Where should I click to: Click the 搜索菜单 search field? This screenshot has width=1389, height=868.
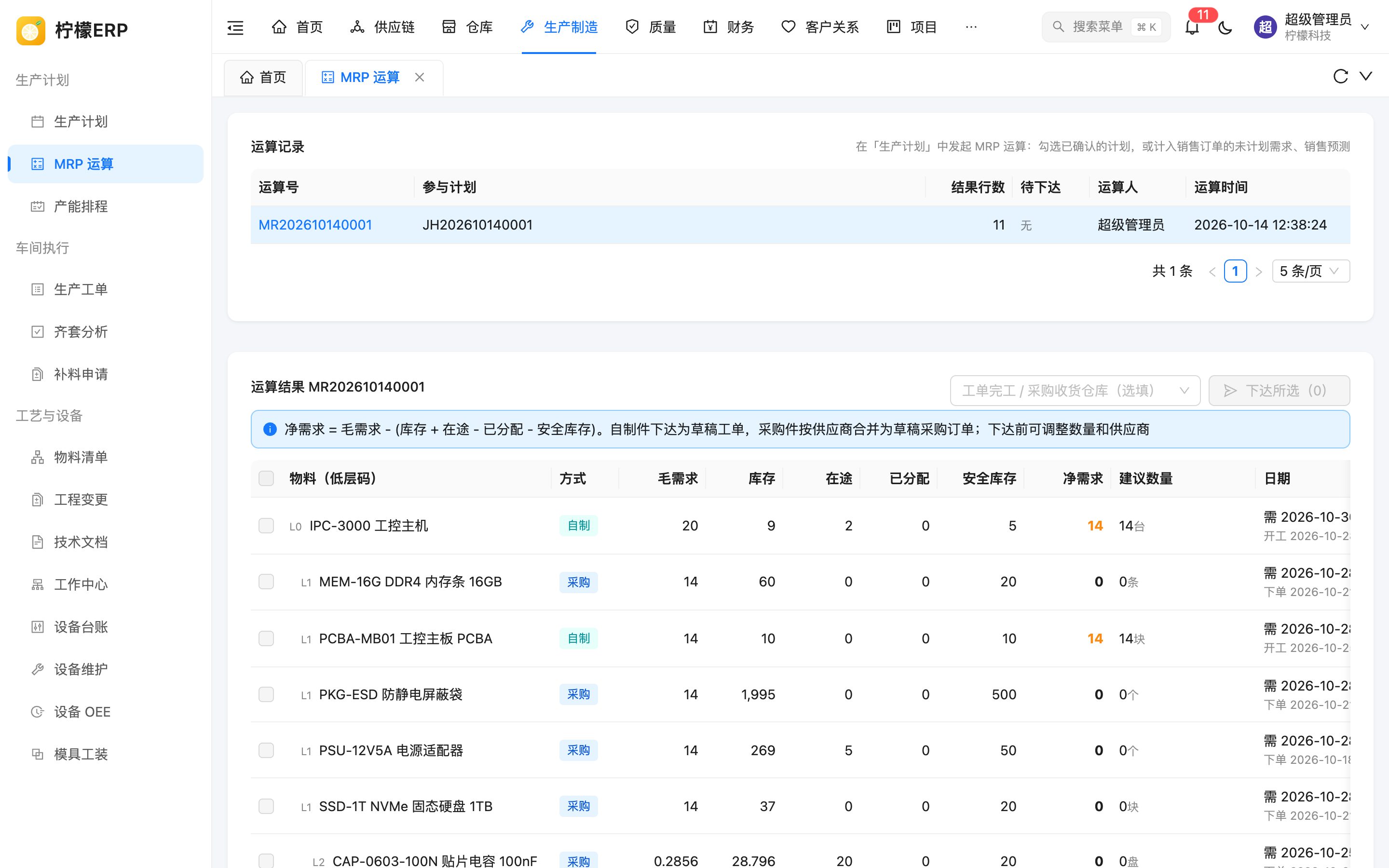tap(1105, 27)
